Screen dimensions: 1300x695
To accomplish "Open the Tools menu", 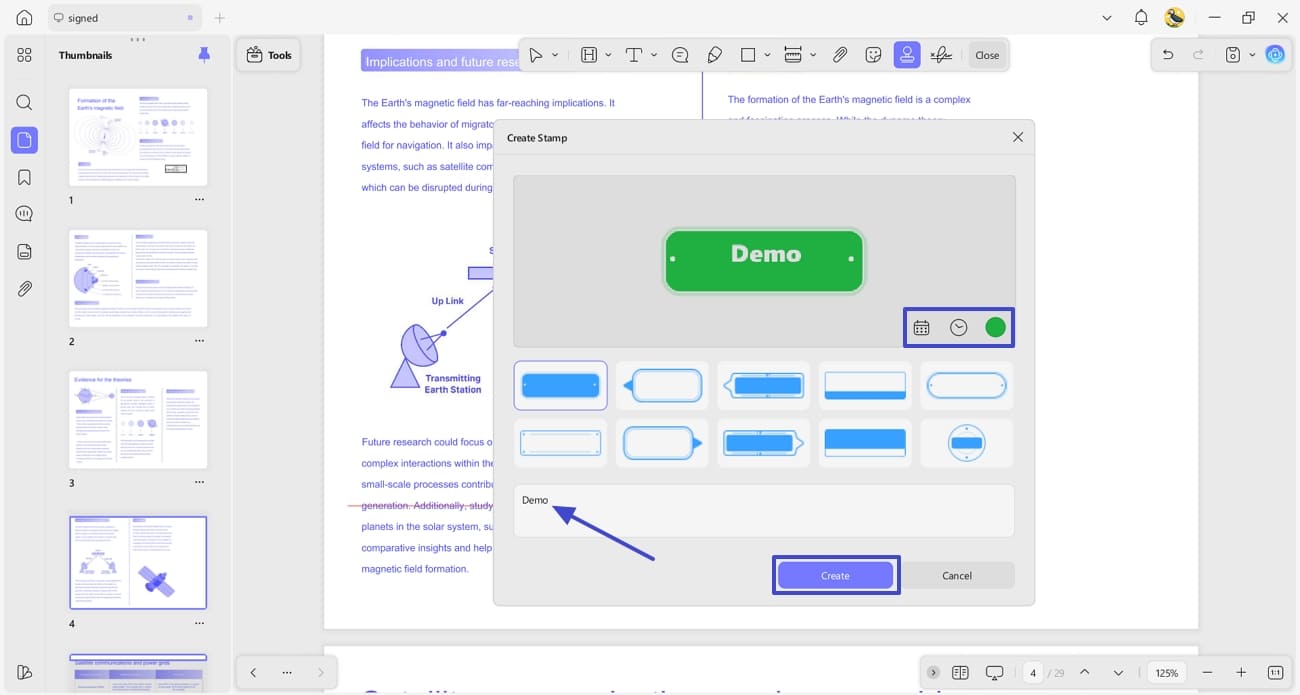I will (x=269, y=55).
